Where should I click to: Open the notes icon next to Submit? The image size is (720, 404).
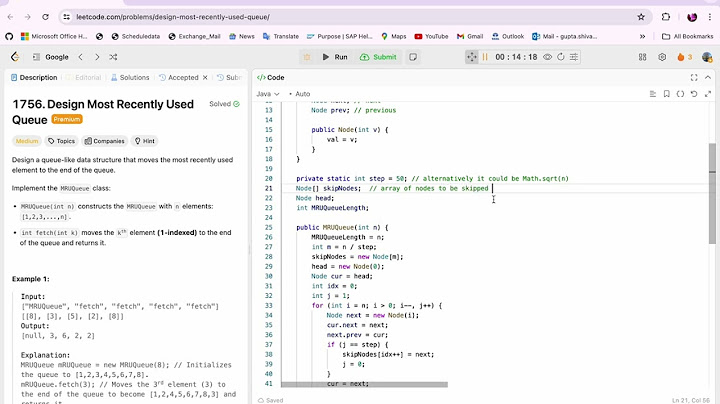tap(413, 57)
